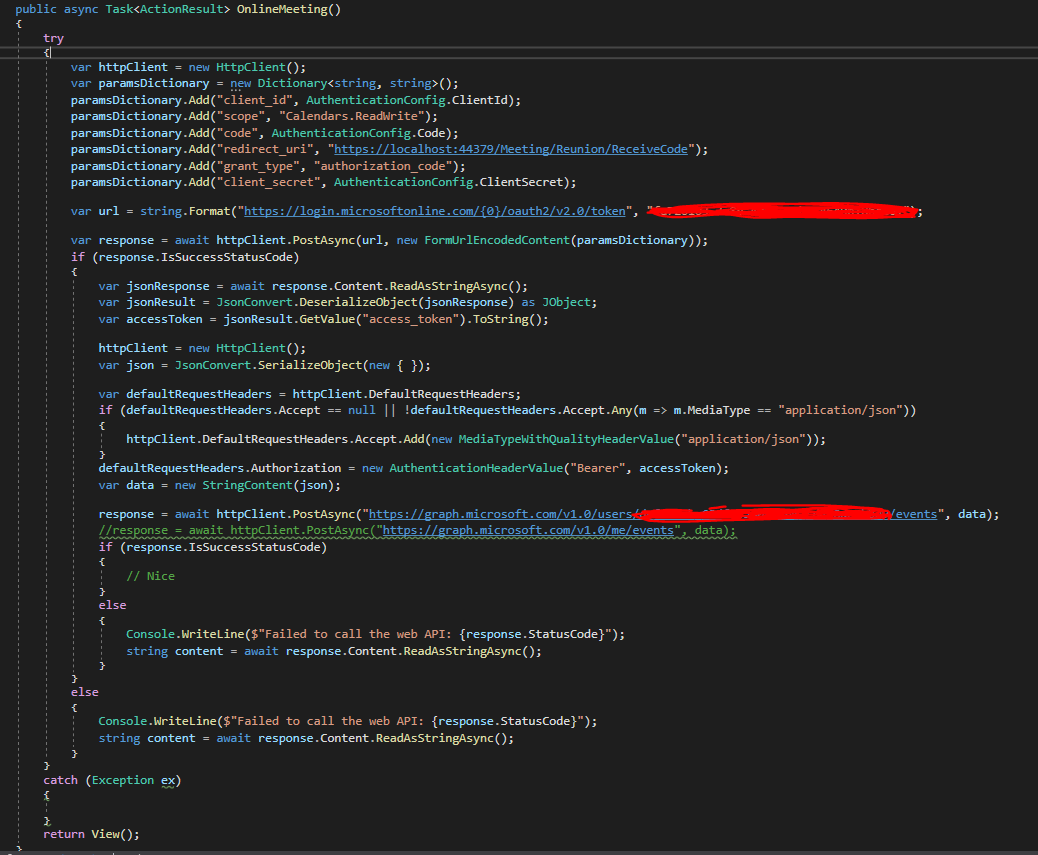Click 'var defaultRequestHeaders' variable name

pos(199,394)
